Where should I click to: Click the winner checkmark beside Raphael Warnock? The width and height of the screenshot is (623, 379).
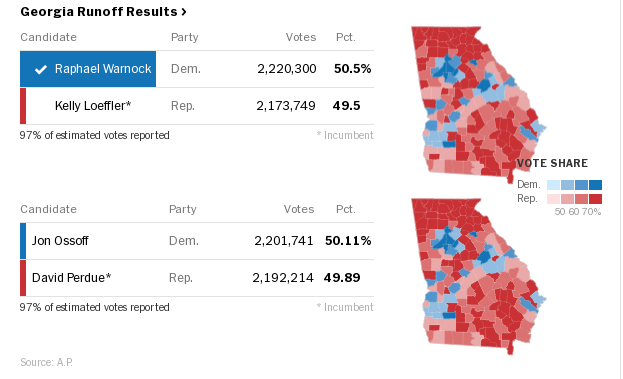click(x=41, y=70)
